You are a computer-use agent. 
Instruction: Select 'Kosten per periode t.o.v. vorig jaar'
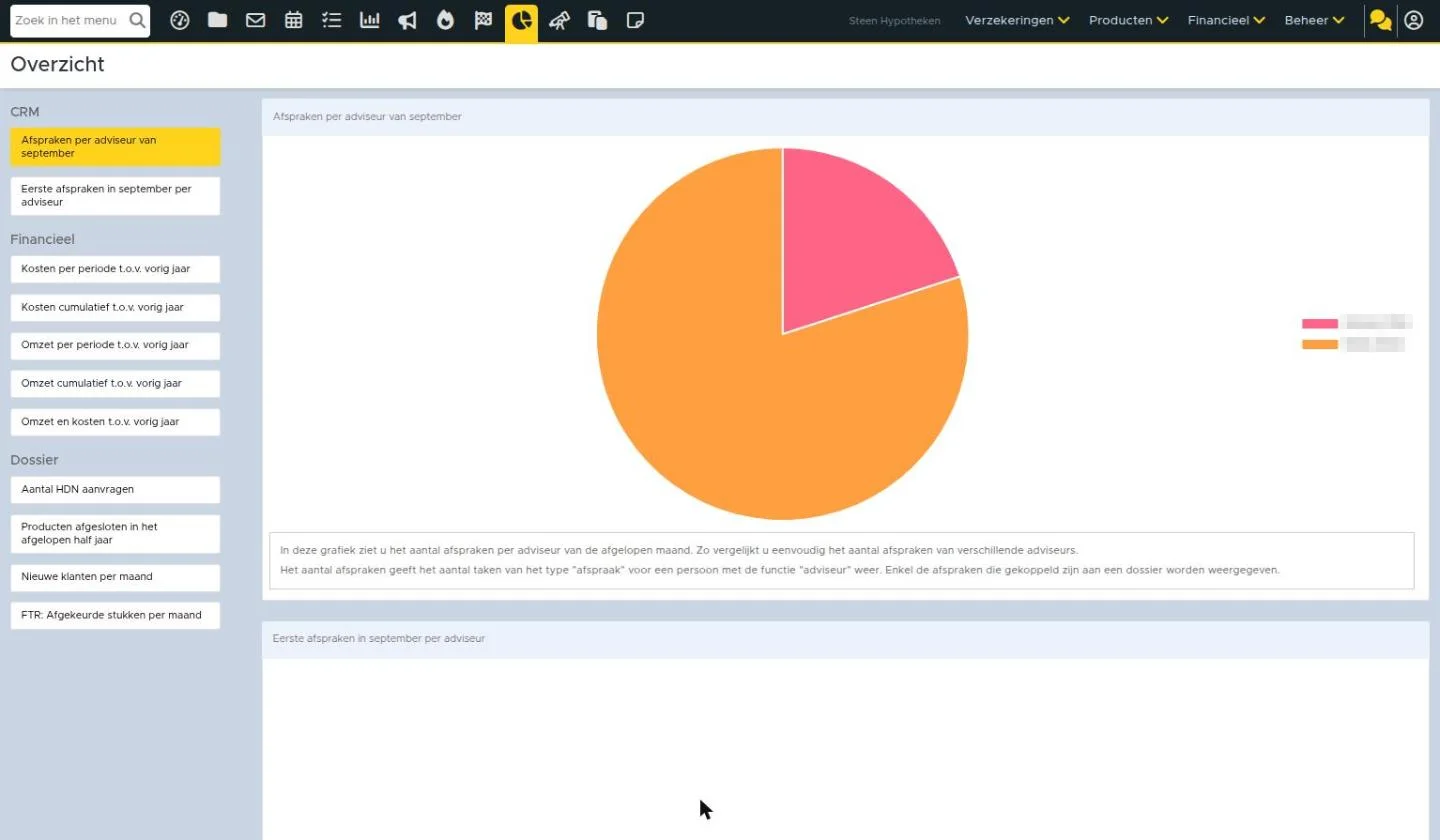(115, 269)
